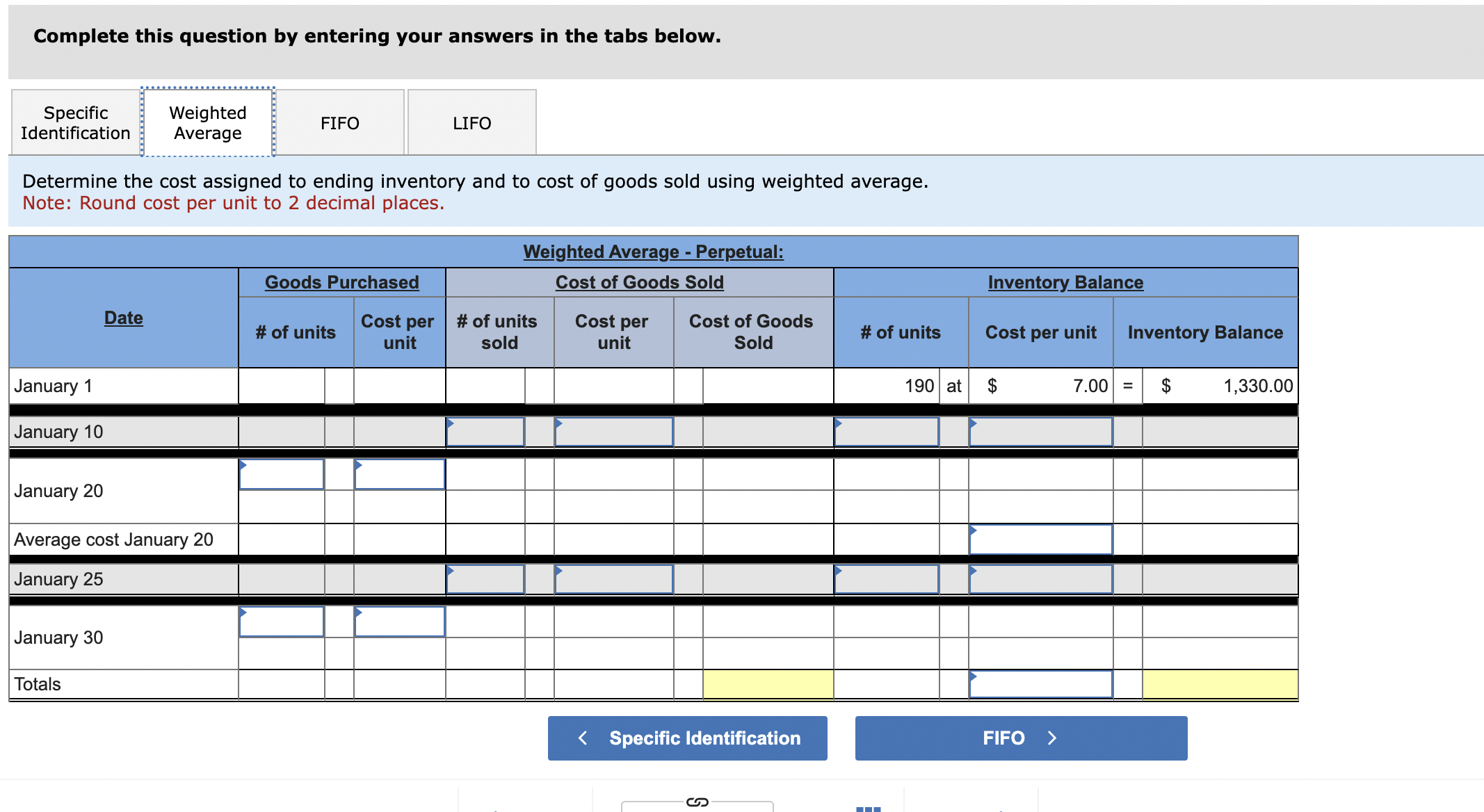Select the Weighted Average tab
This screenshot has width=1484, height=812.
[x=207, y=122]
